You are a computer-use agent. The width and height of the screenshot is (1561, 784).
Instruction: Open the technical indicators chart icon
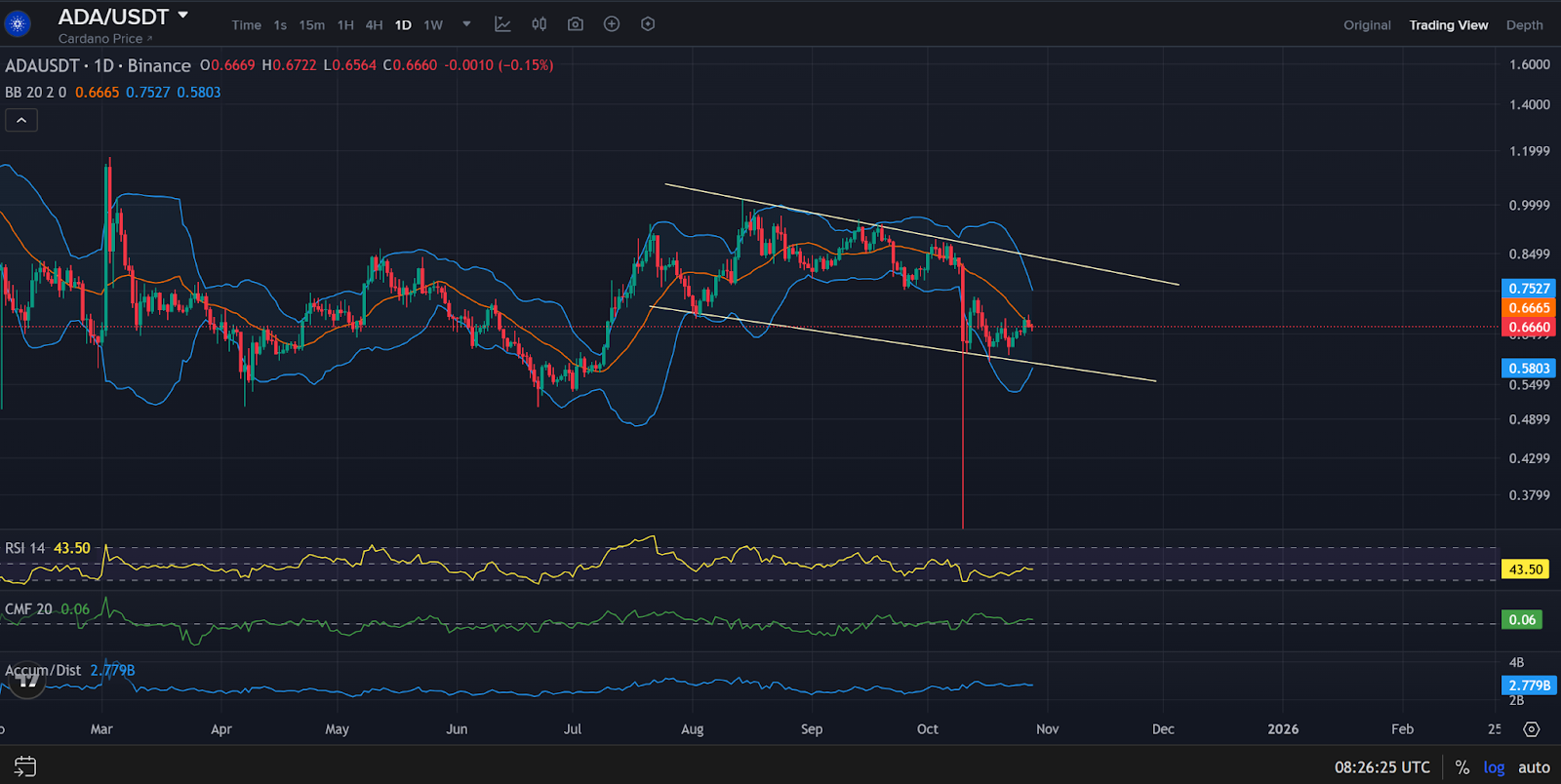pyautogui.click(x=502, y=24)
